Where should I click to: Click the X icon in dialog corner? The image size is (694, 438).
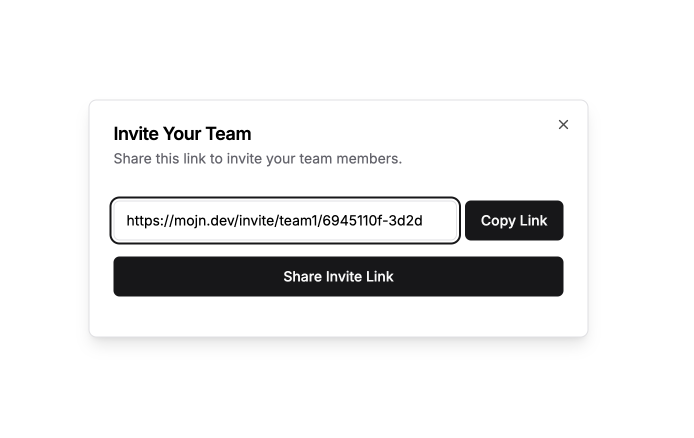[563, 125]
